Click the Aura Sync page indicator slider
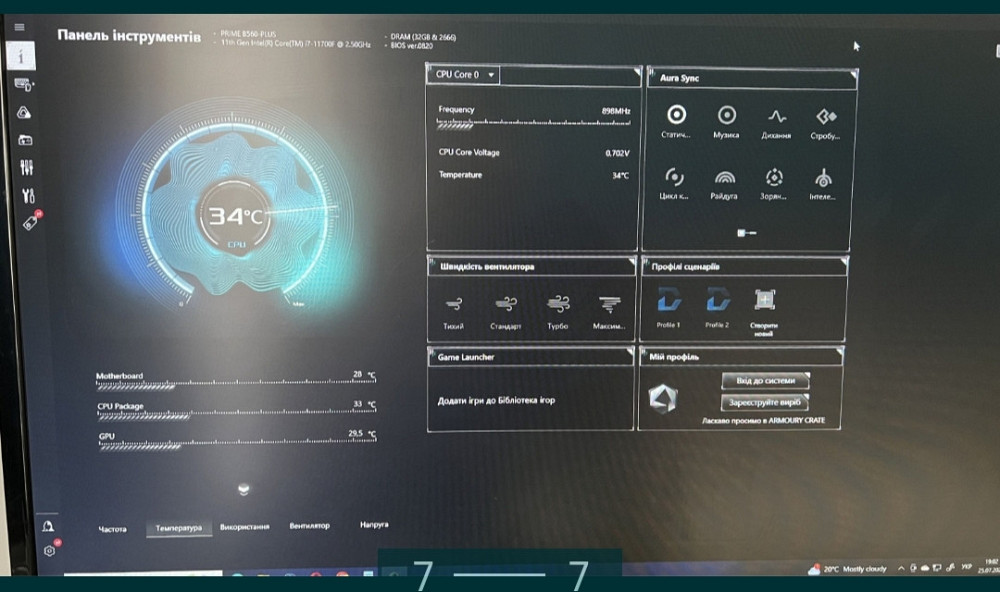This screenshot has height=592, width=1000. coord(747,232)
